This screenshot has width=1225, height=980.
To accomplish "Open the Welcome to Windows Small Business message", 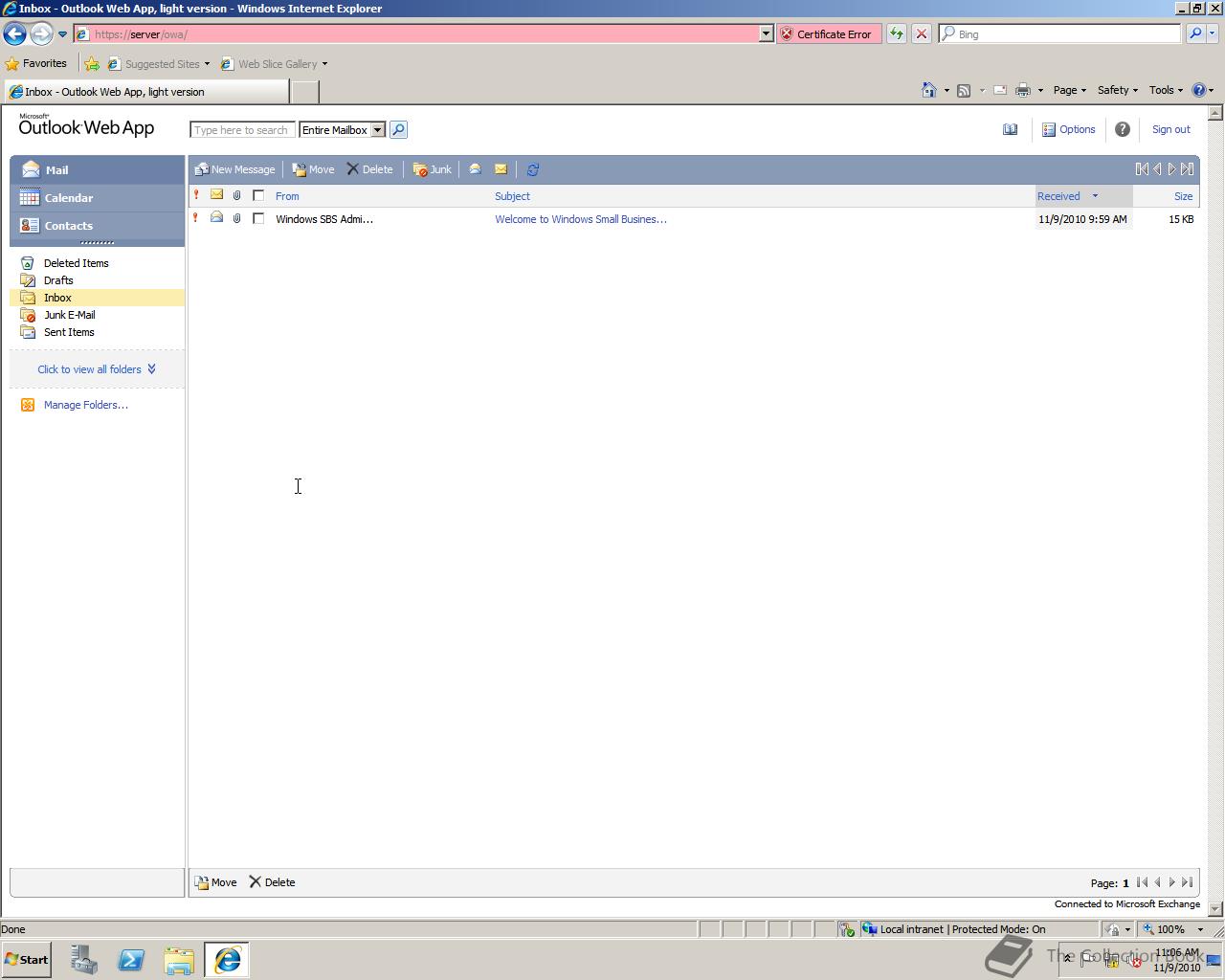I will pos(580,219).
